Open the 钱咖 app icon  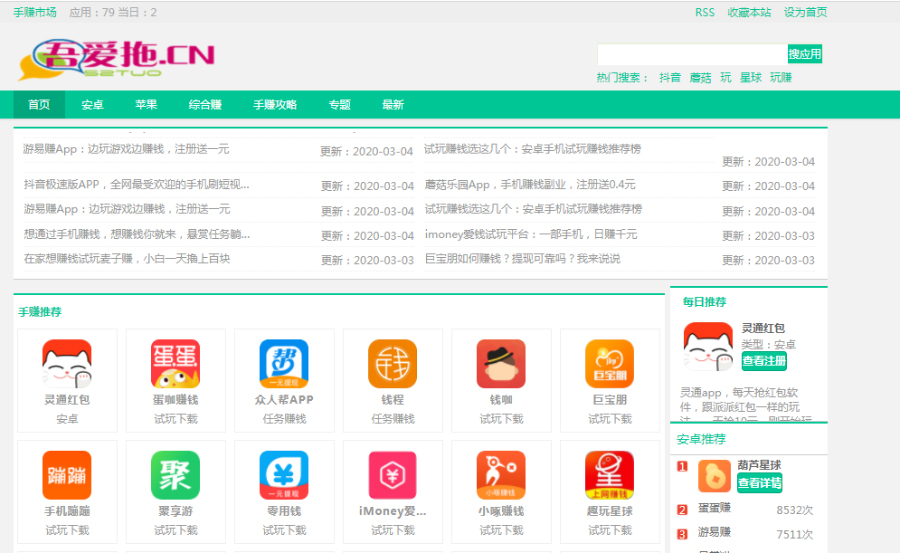(x=501, y=363)
